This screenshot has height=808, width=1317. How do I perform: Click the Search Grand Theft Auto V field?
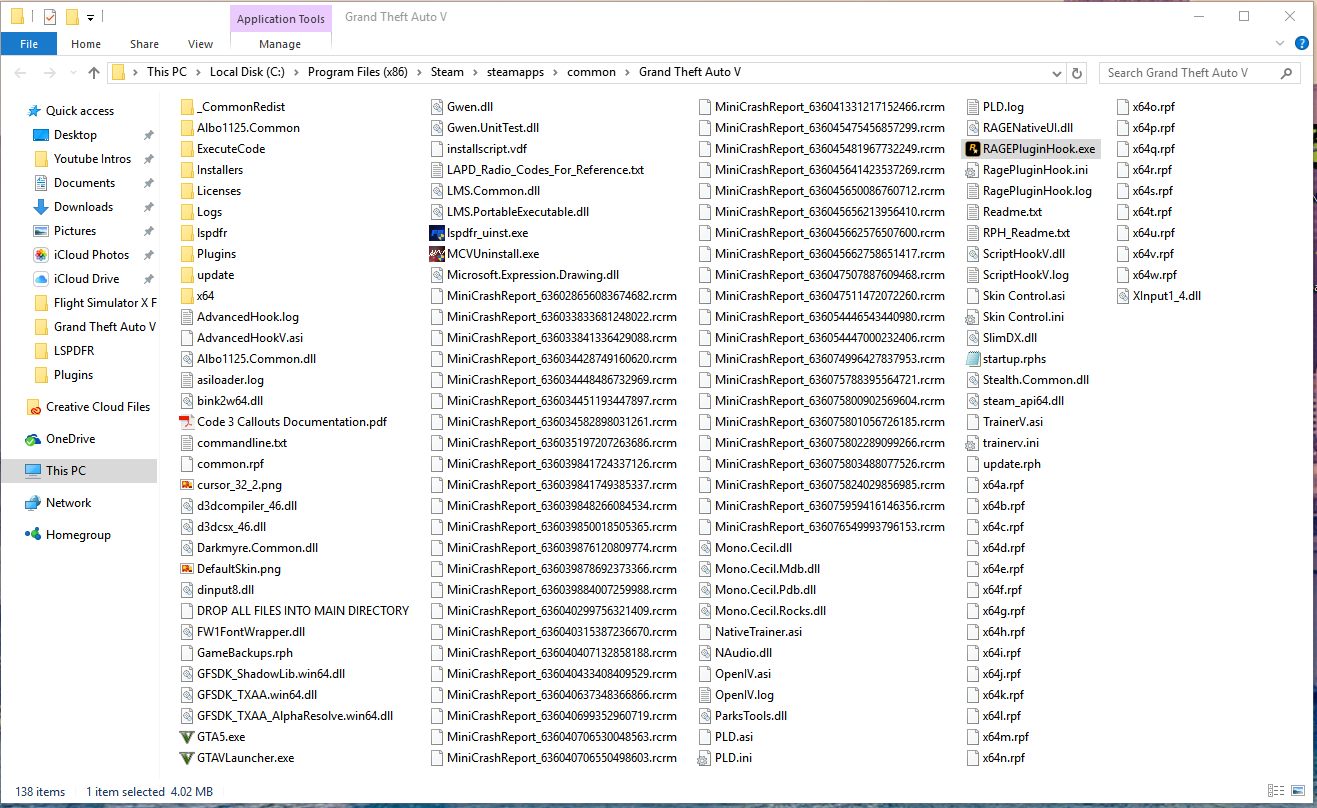(x=1200, y=73)
